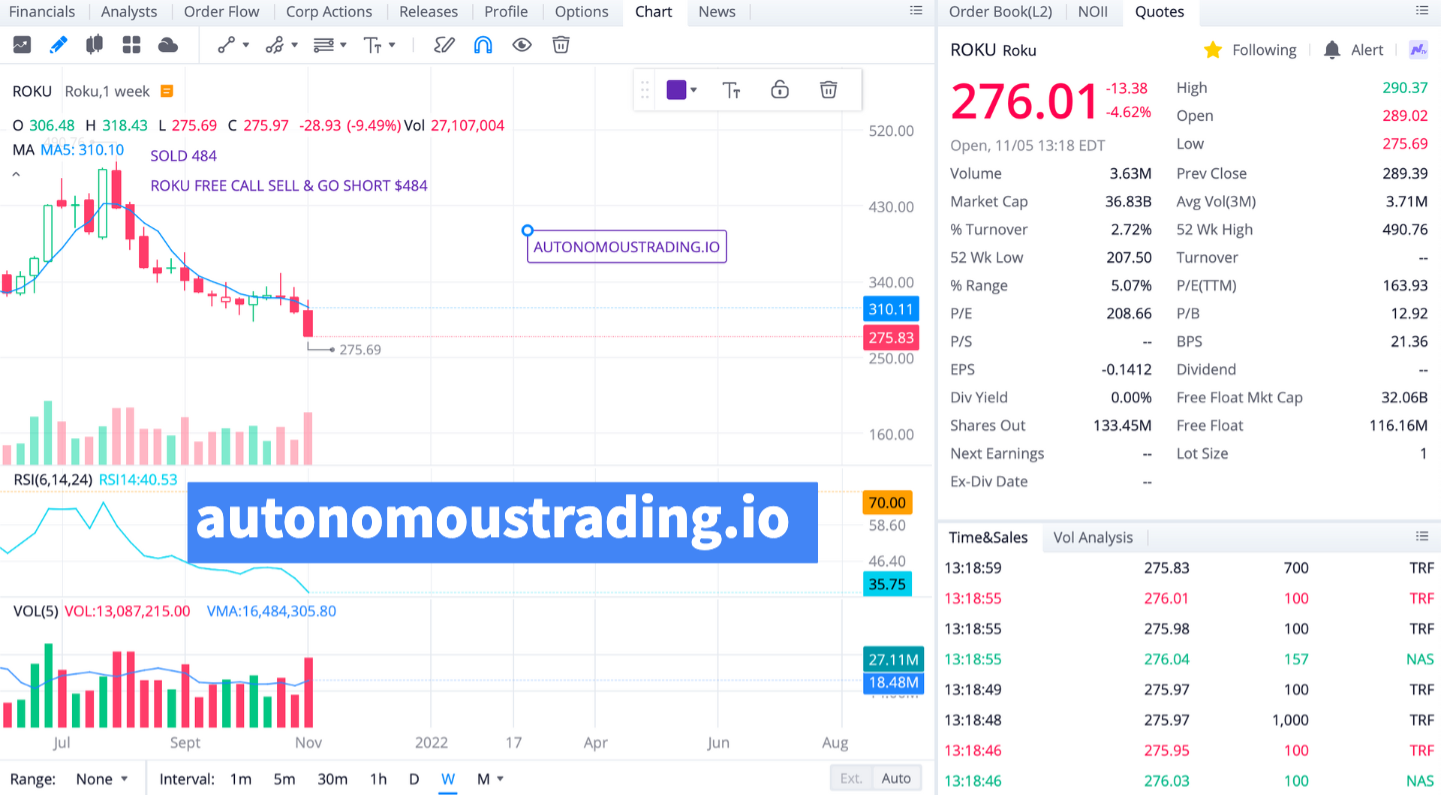Open the News tab
Image resolution: width=1441 pixels, height=795 pixels.
tap(717, 12)
